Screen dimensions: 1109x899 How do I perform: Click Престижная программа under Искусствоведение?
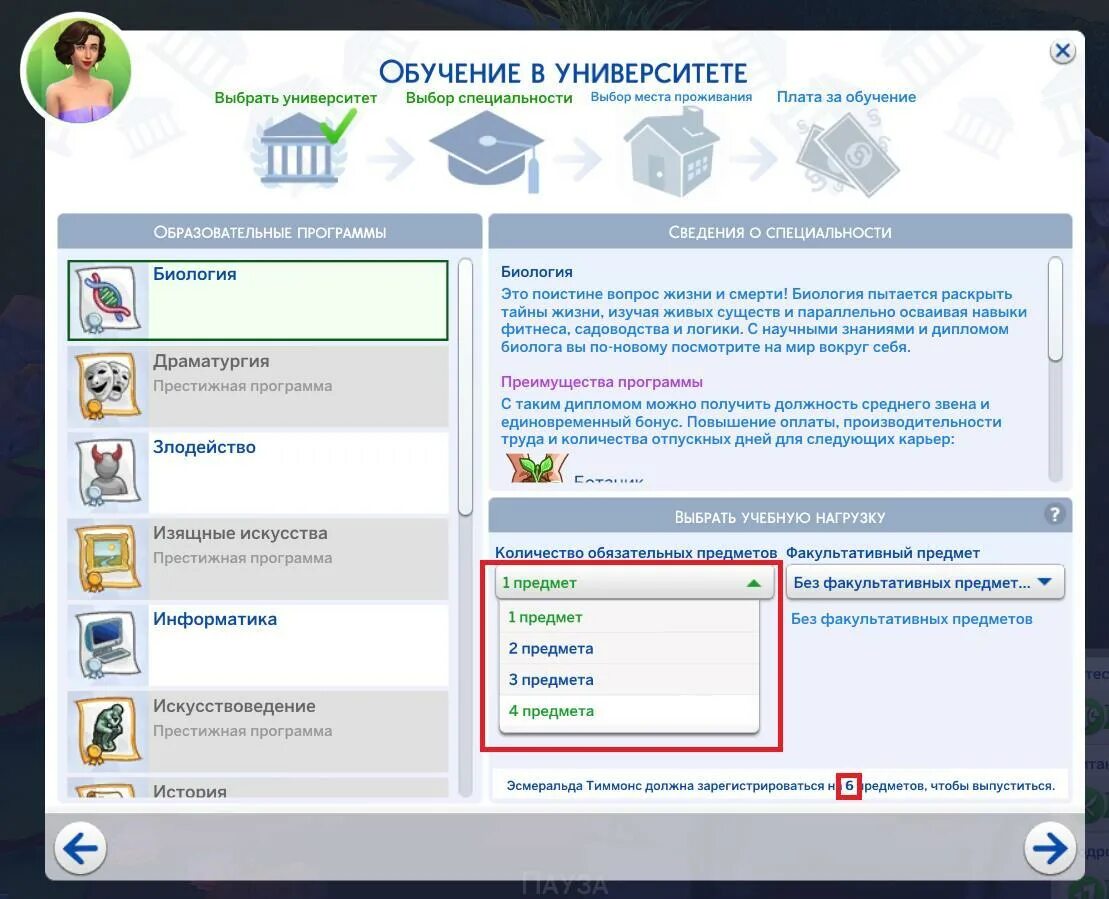tap(243, 731)
